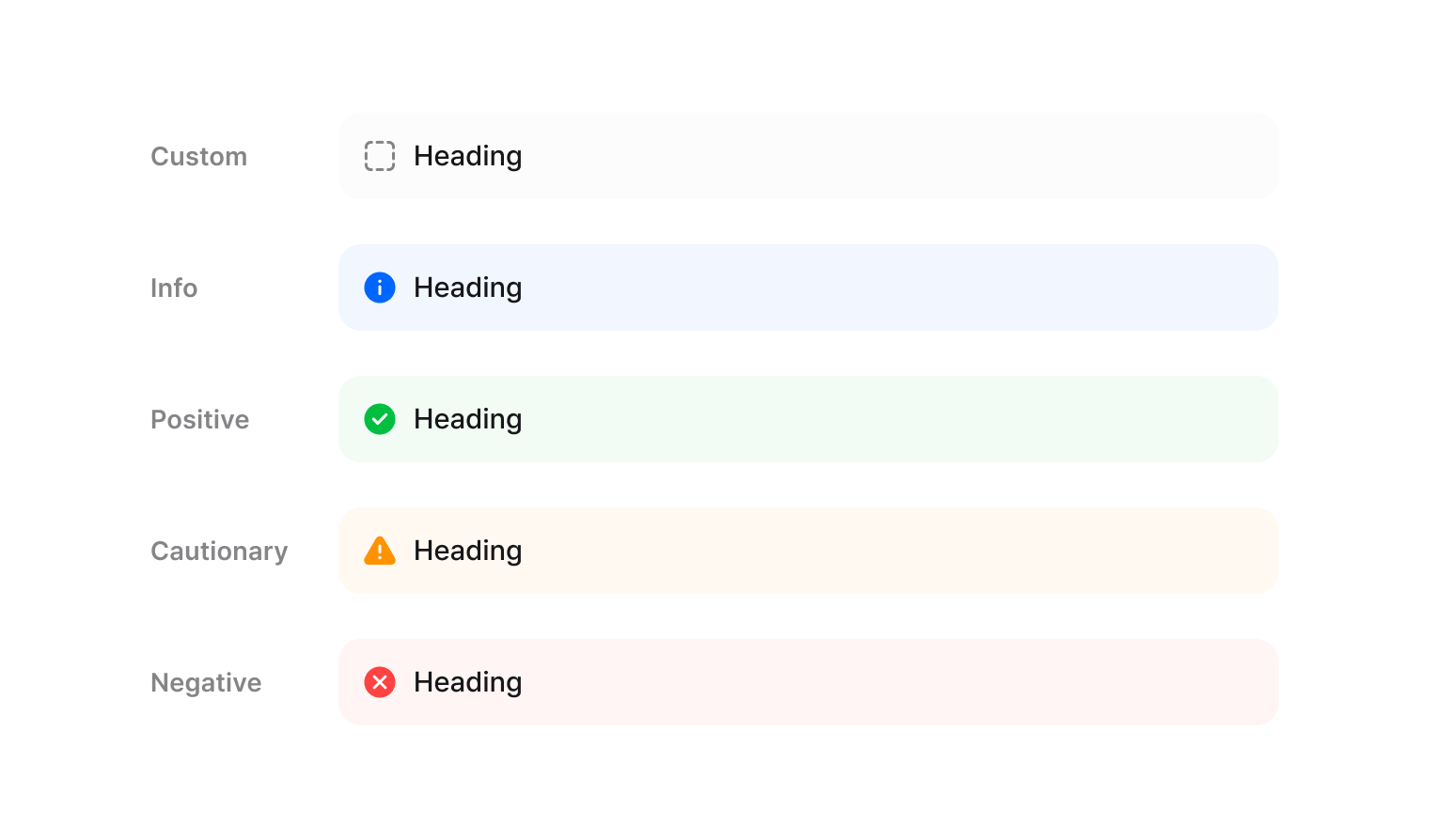Click empty space inside the gray Custom banner
The height and width of the screenshot is (840, 1429).
893,156
